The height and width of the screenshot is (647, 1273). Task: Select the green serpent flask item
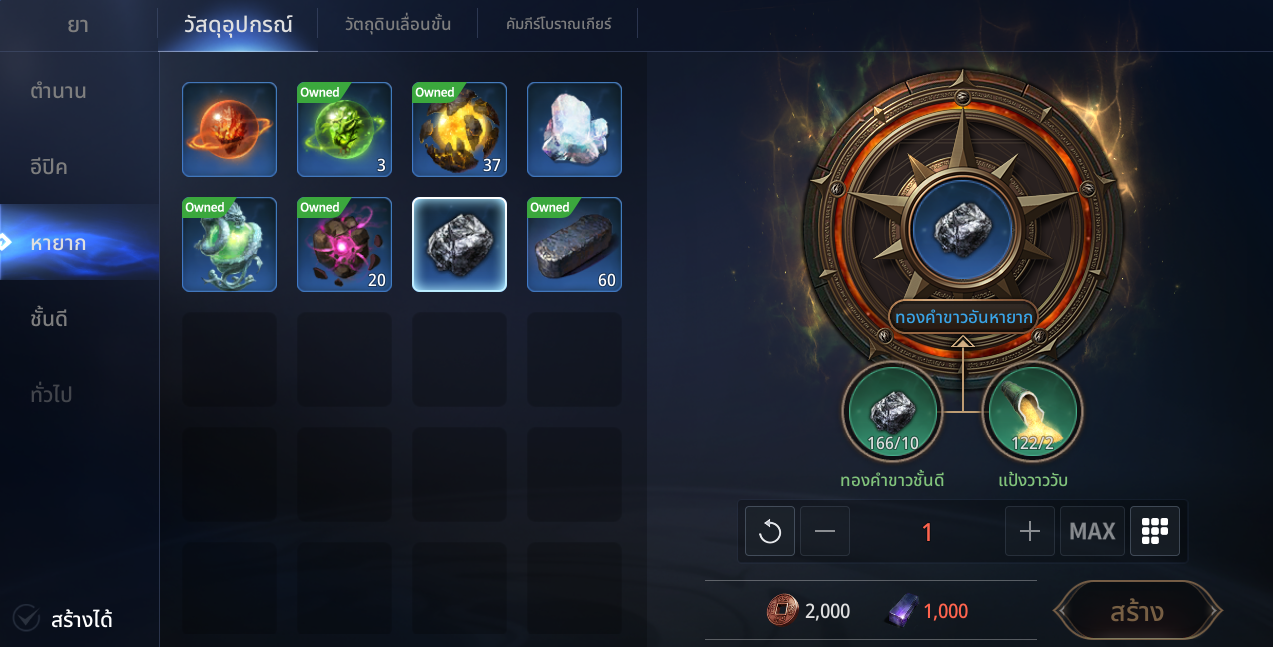point(229,244)
